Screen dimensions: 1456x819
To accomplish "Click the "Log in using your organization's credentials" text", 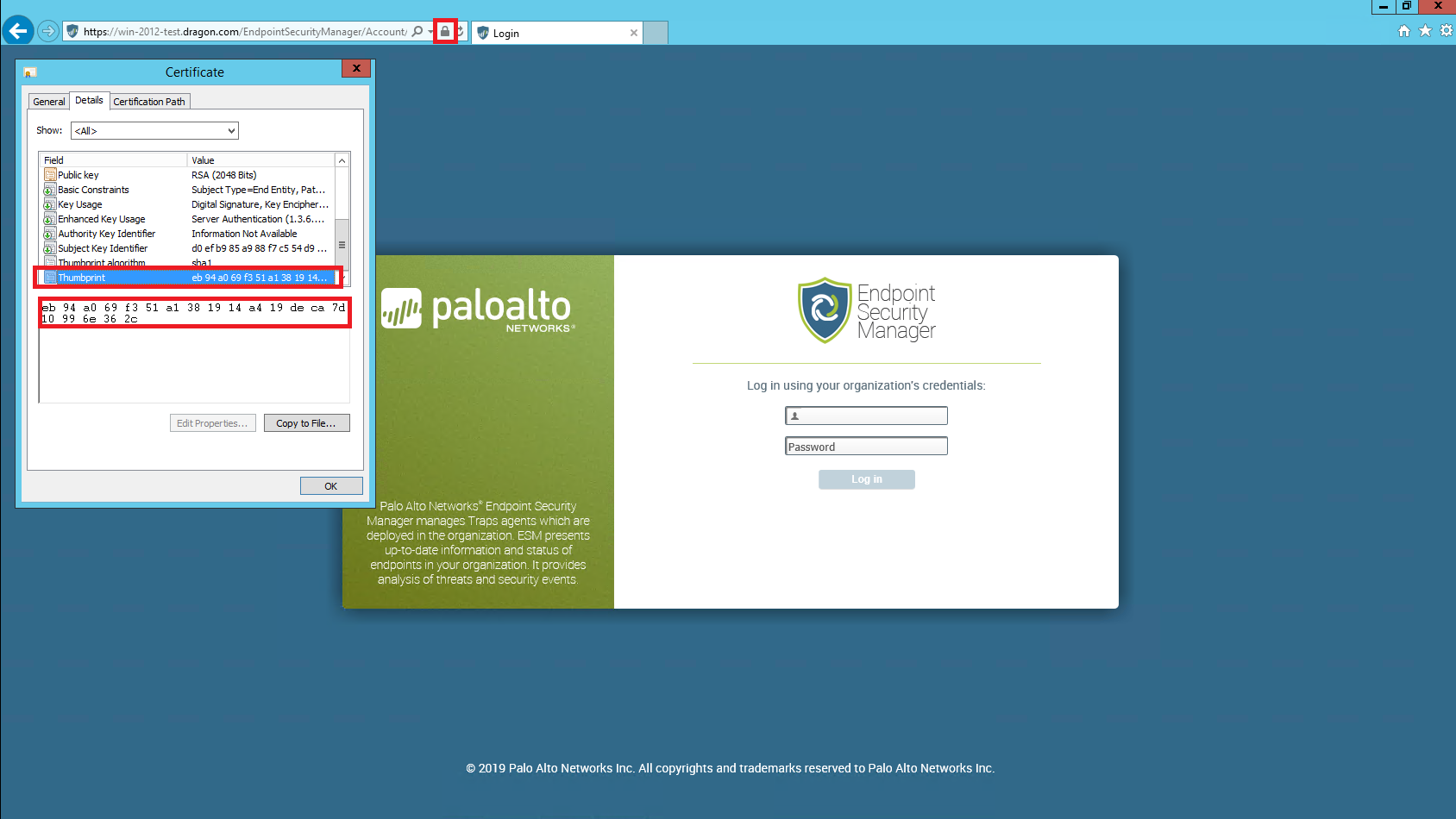I will pyautogui.click(x=866, y=385).
